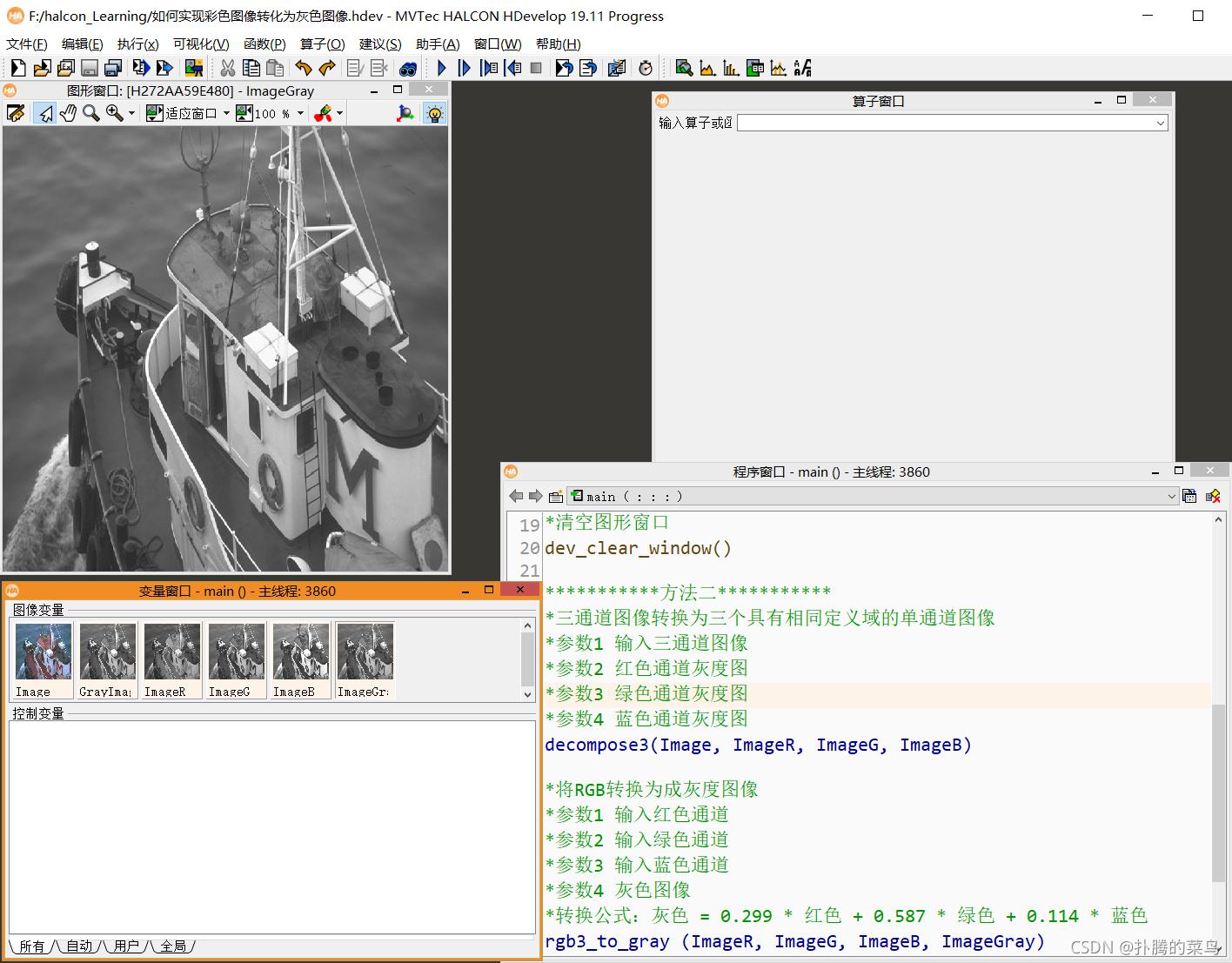Open the 编辑(E) menu
Viewport: 1232px width, 963px height.
coord(83,43)
